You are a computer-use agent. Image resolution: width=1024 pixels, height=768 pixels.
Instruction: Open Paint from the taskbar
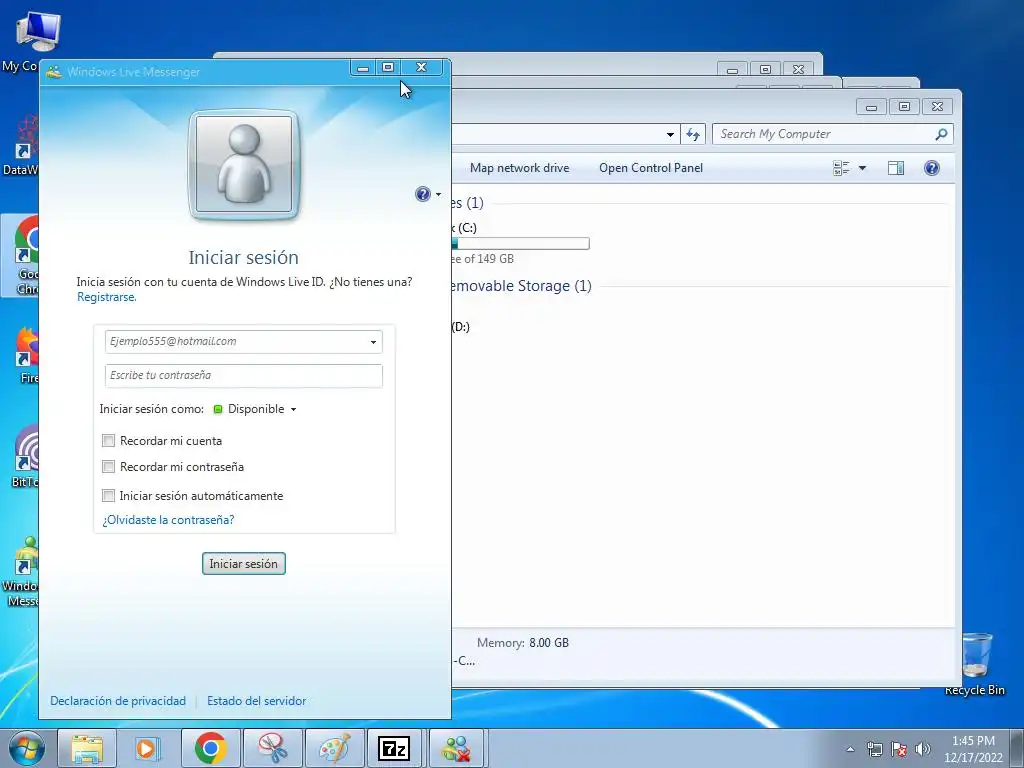[334, 748]
